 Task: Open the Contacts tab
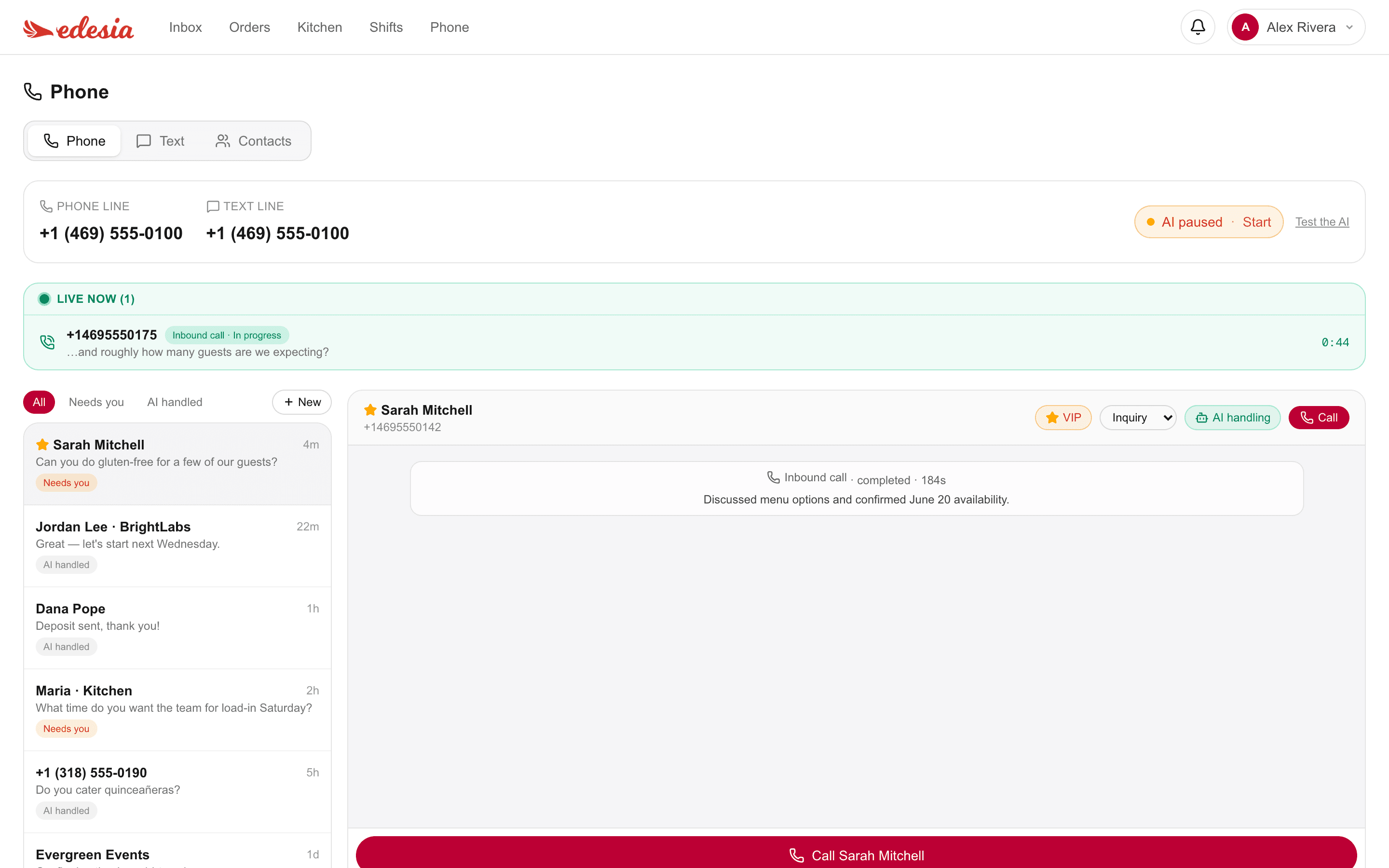pos(253,141)
